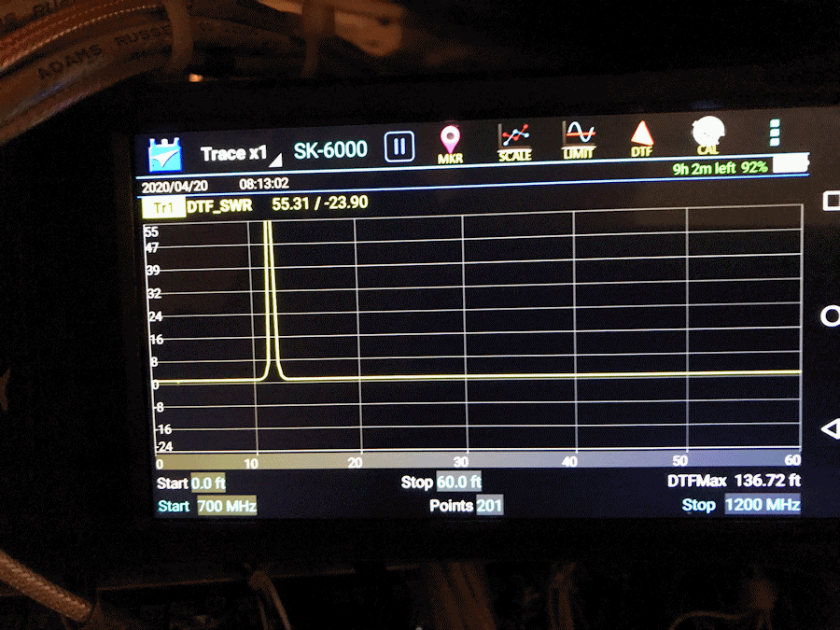Open the green three-dot overflow menu
This screenshot has width=840, height=630.
(x=774, y=133)
